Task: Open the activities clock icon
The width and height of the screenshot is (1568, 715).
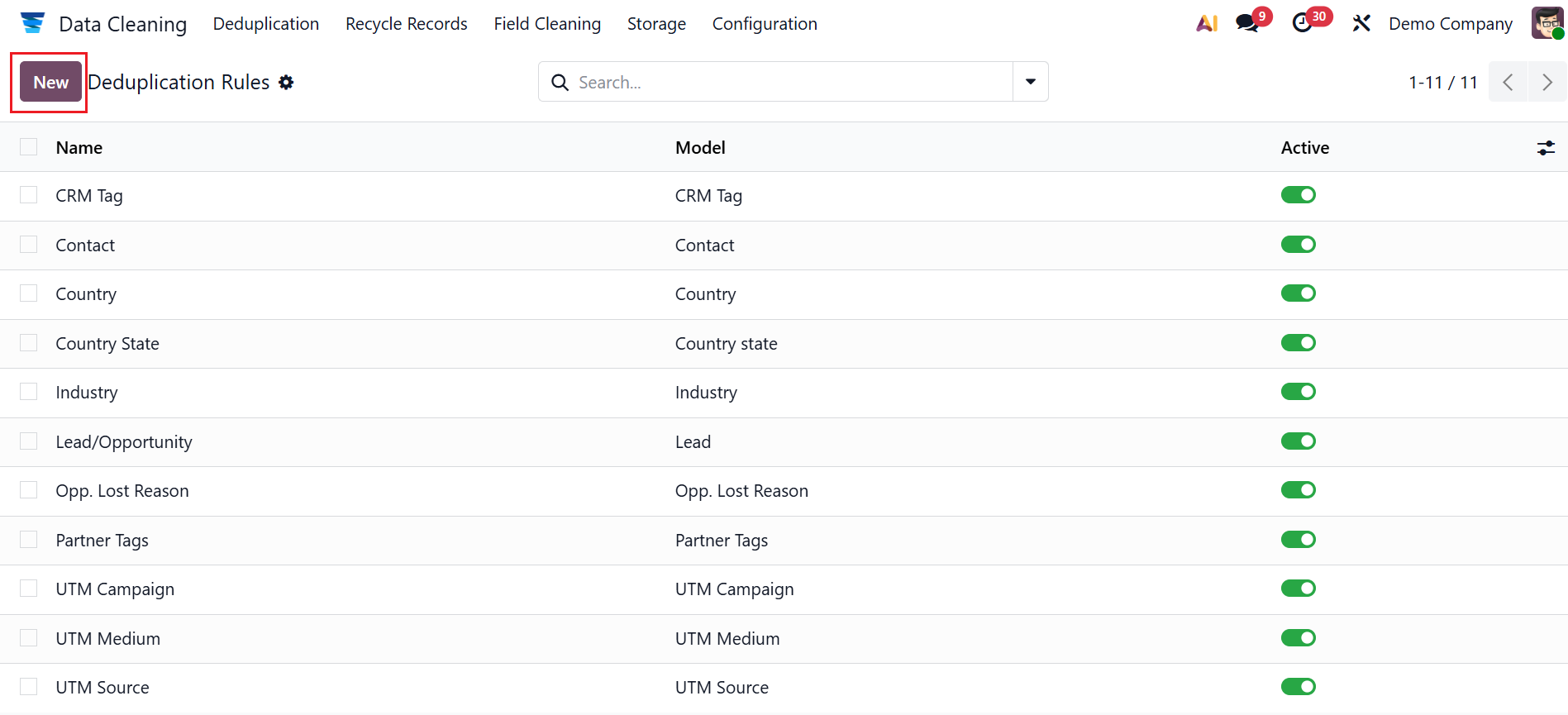Action: pos(1303,23)
